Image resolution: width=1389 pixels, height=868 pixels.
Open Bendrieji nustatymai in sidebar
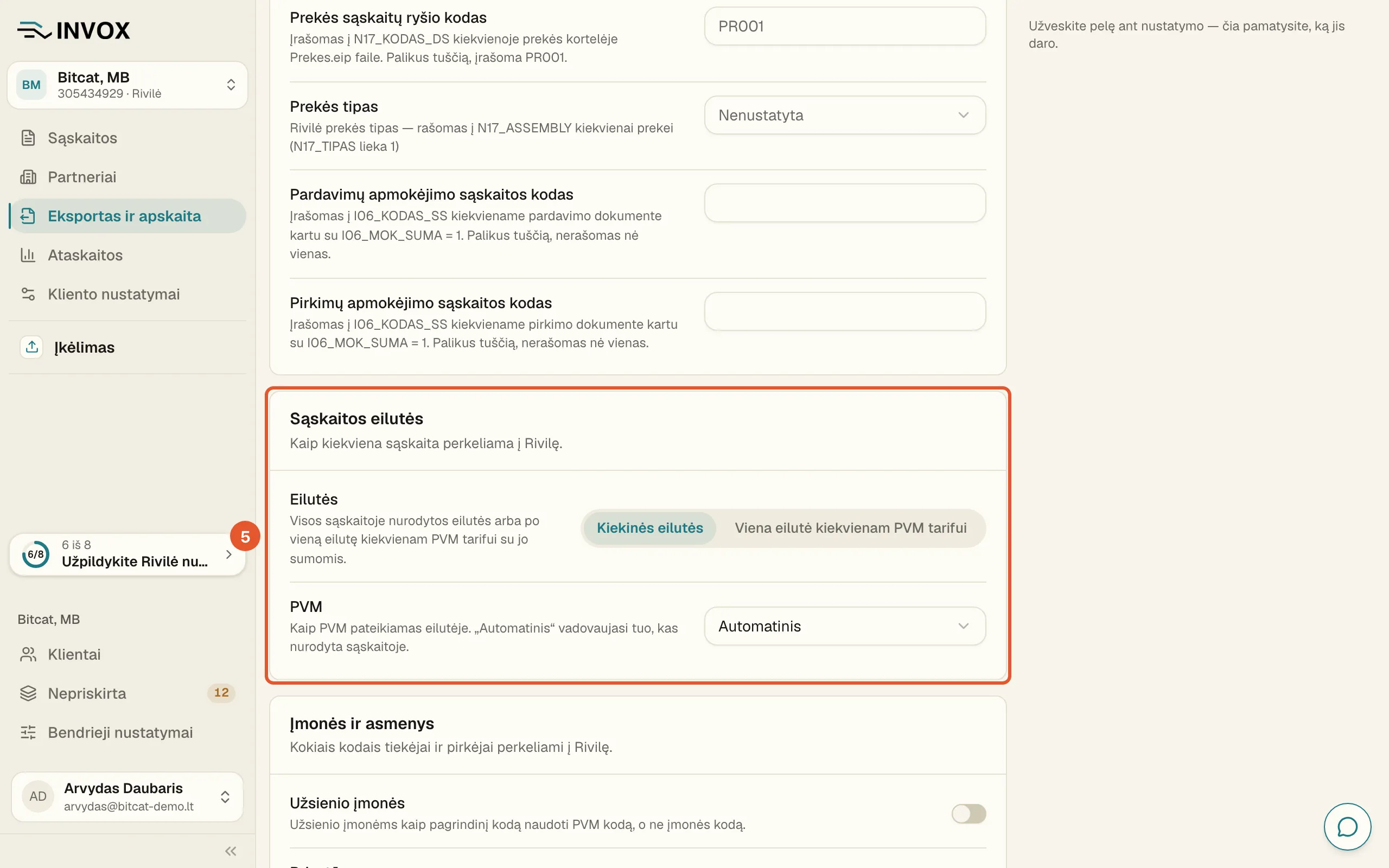[x=128, y=732]
